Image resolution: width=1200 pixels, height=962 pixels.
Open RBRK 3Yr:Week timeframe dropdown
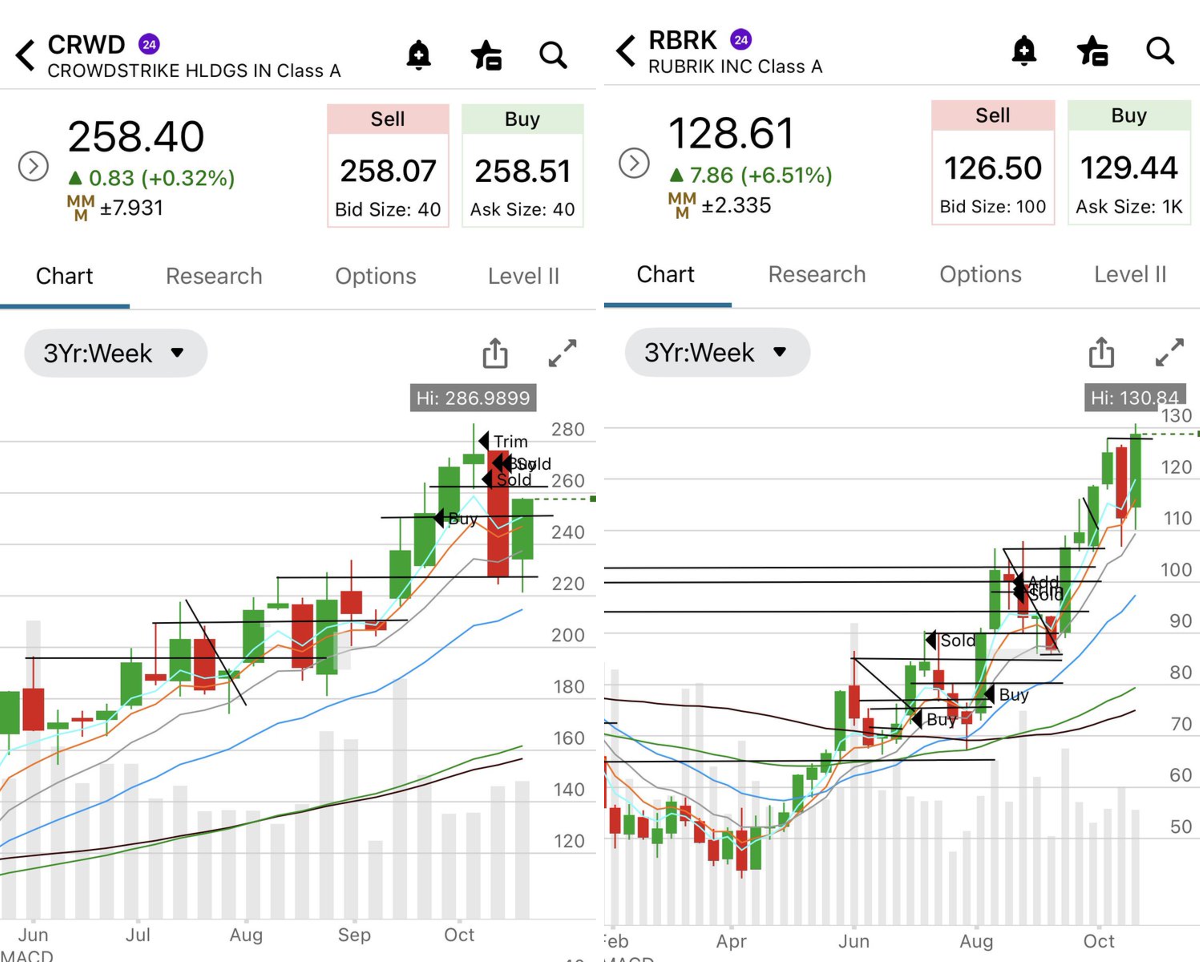coord(717,352)
